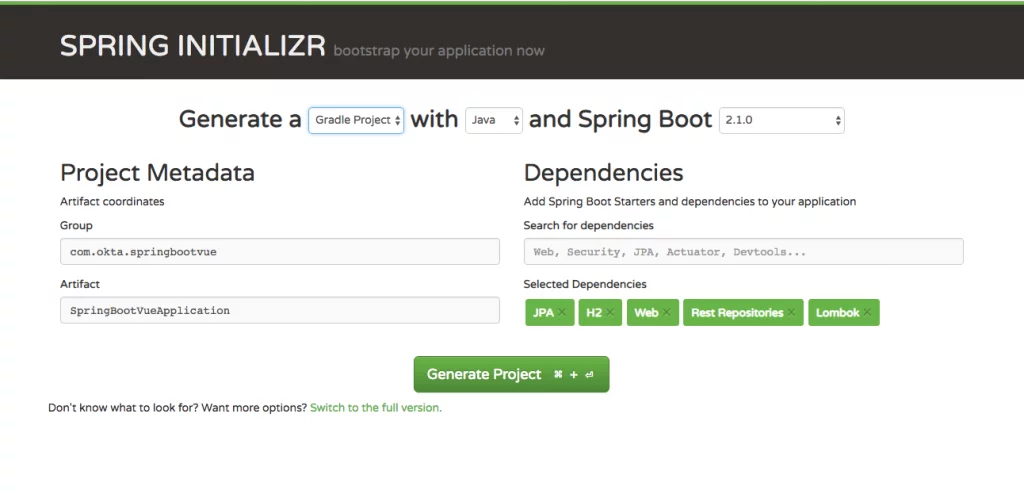Click the 'bootstrap your application now' tagline
The height and width of the screenshot is (498, 1024).
click(439, 51)
